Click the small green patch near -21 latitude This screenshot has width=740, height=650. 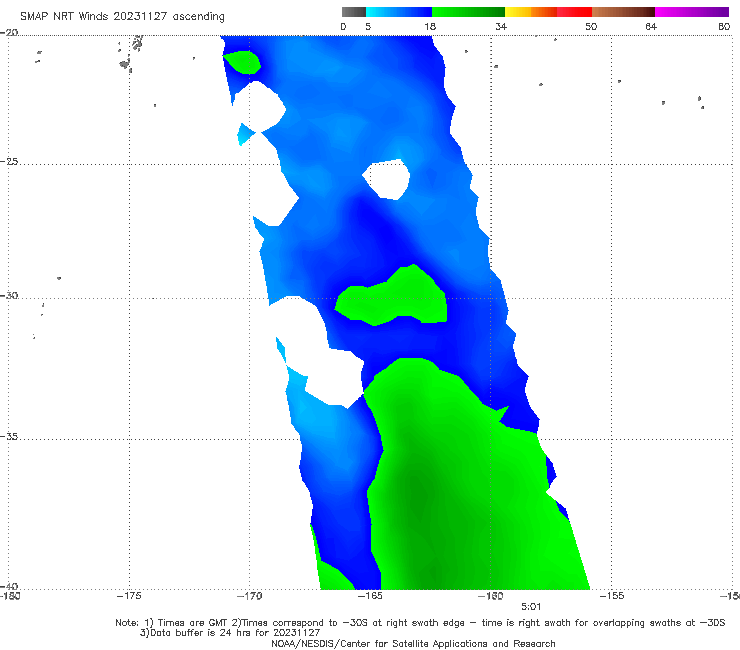[x=242, y=62]
